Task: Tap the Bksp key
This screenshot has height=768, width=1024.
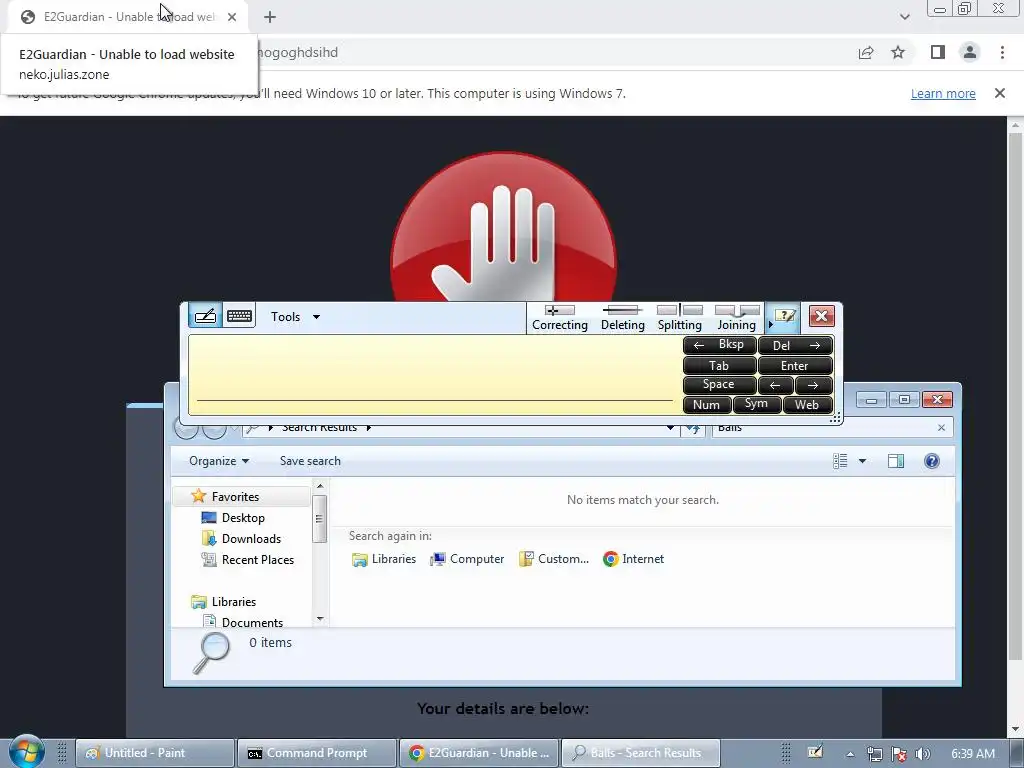Action: pyautogui.click(x=719, y=345)
